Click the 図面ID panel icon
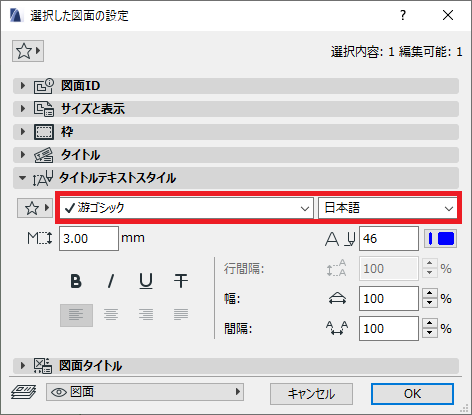Screen dimensions: 472x415 (43, 86)
